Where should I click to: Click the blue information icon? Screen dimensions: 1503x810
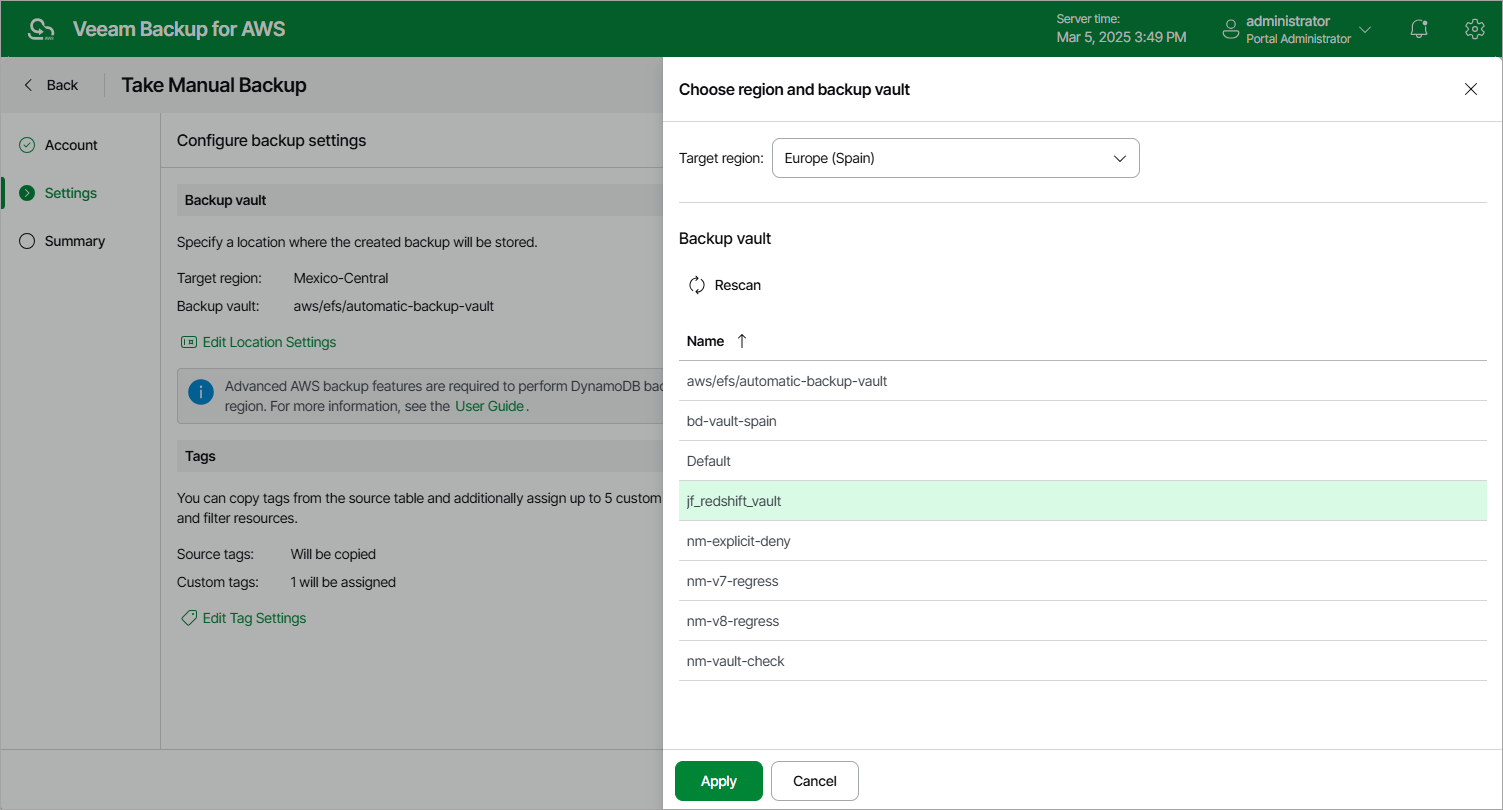[x=201, y=391]
